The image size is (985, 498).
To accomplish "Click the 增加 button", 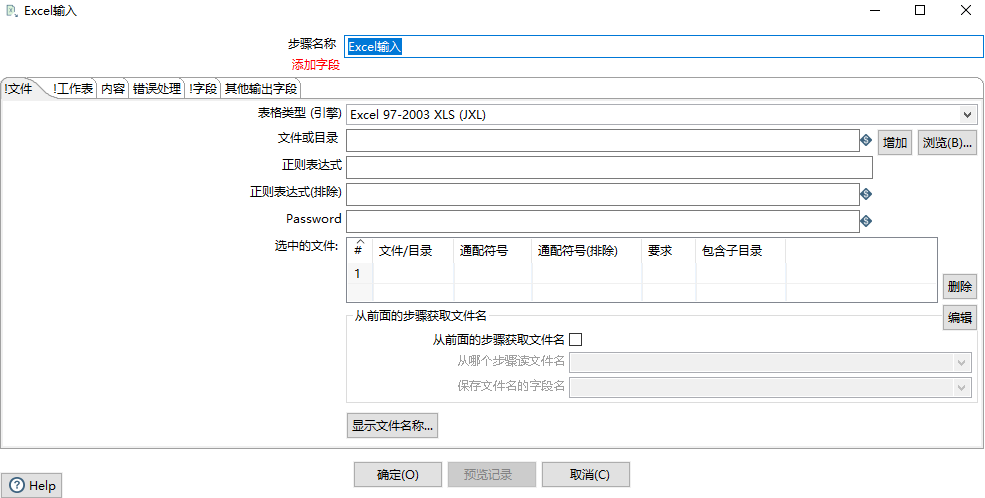I will pyautogui.click(x=895, y=143).
